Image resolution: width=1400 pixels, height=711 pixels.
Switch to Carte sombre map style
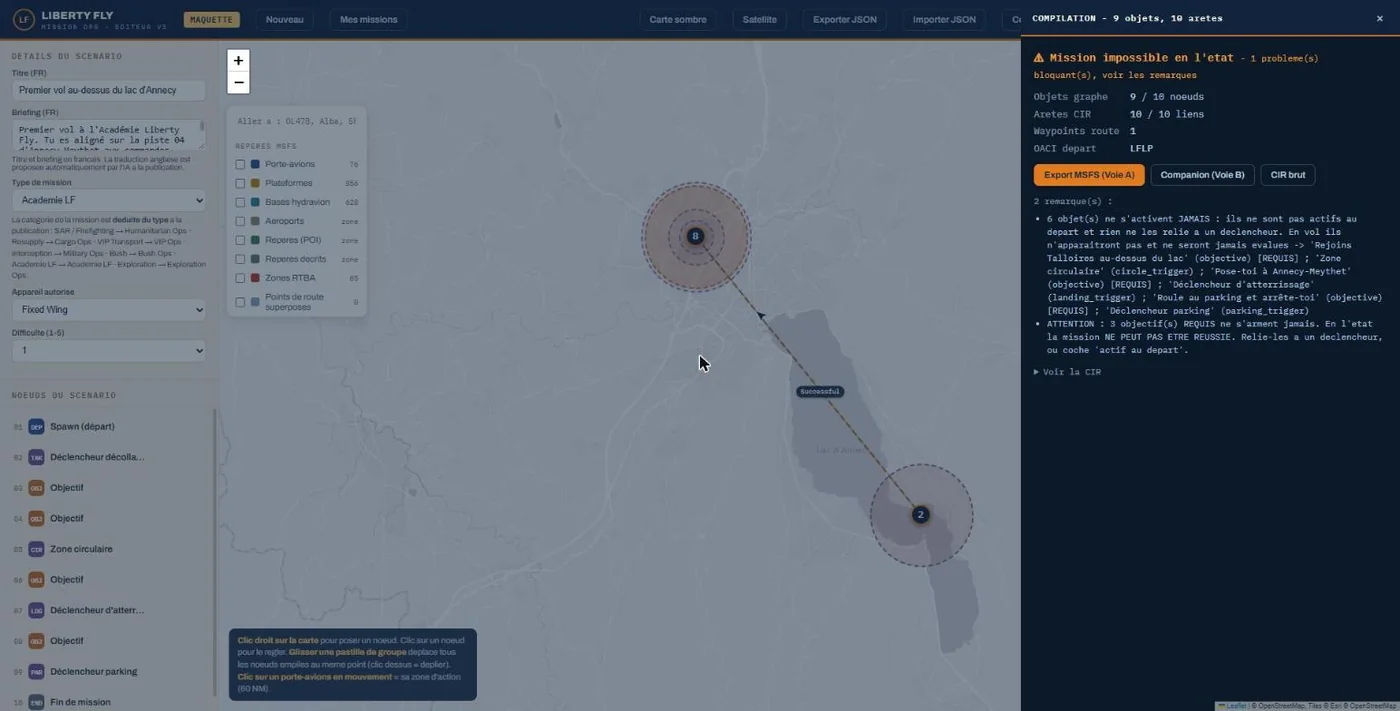(x=678, y=19)
